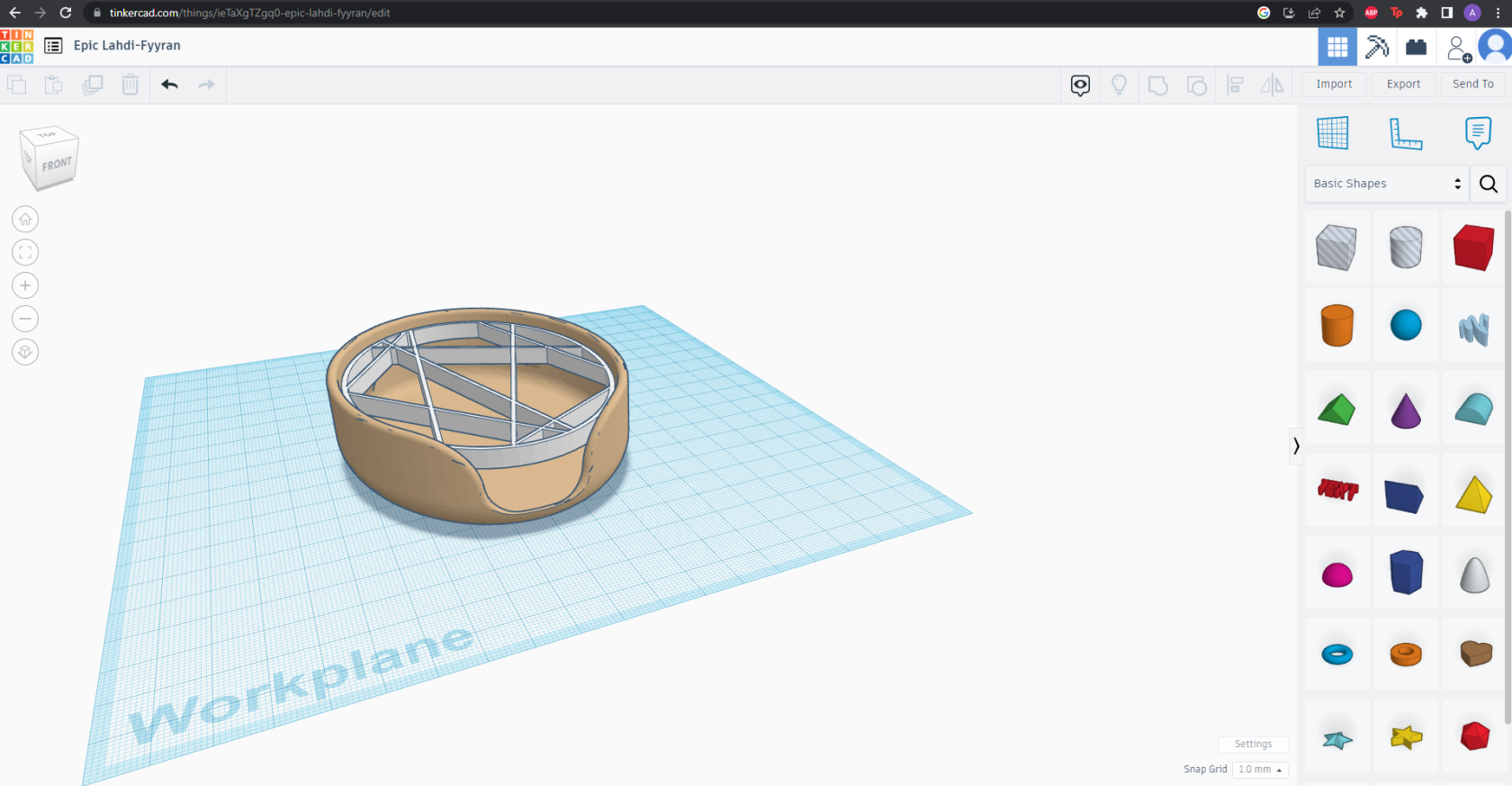Pick the gray Paraboloid shape
The width and height of the screenshot is (1512, 786).
click(x=1474, y=574)
